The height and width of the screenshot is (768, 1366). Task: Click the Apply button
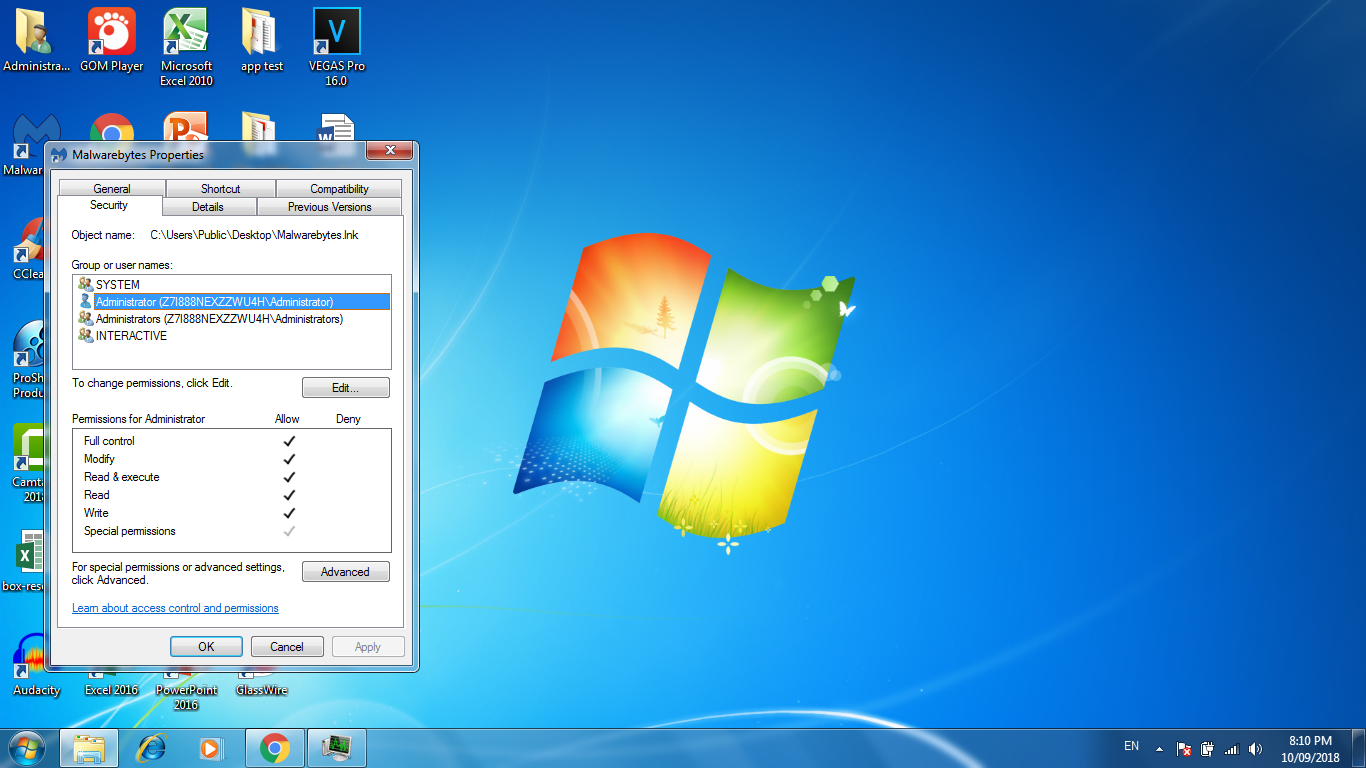click(x=368, y=647)
